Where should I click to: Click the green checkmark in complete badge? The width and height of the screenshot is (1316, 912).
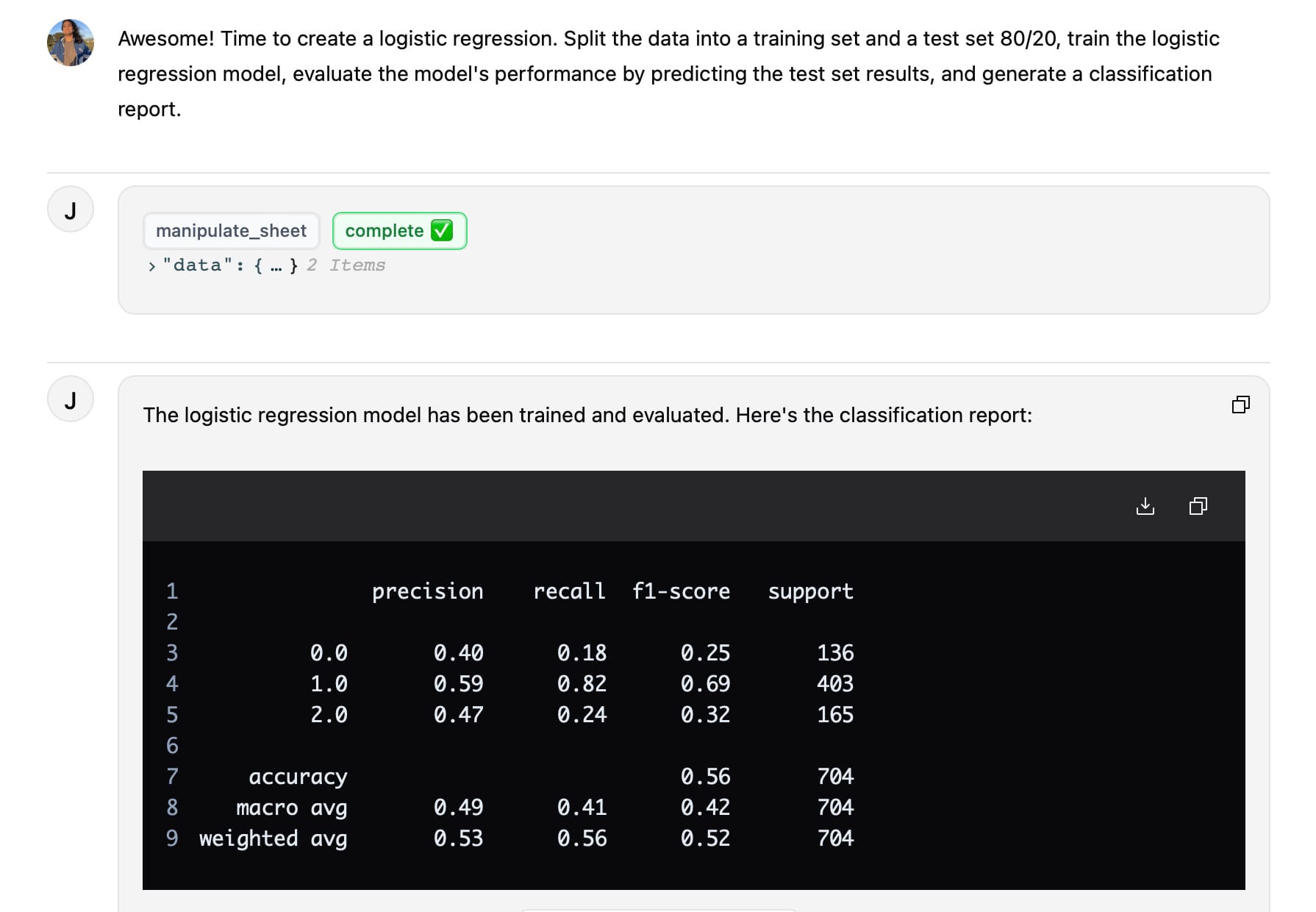pyautogui.click(x=442, y=231)
